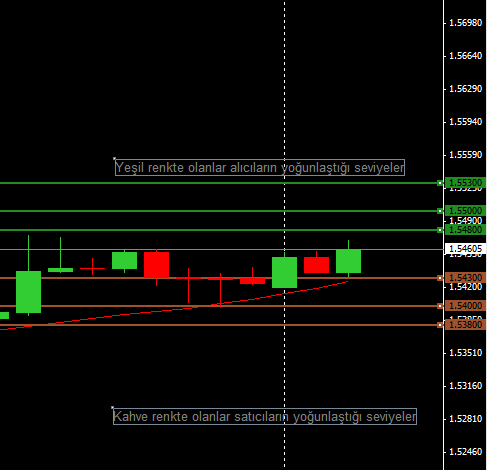Viewport: 487px width, 470px height.
Task: Click the grey horizontal current price line
Action: click(220, 249)
